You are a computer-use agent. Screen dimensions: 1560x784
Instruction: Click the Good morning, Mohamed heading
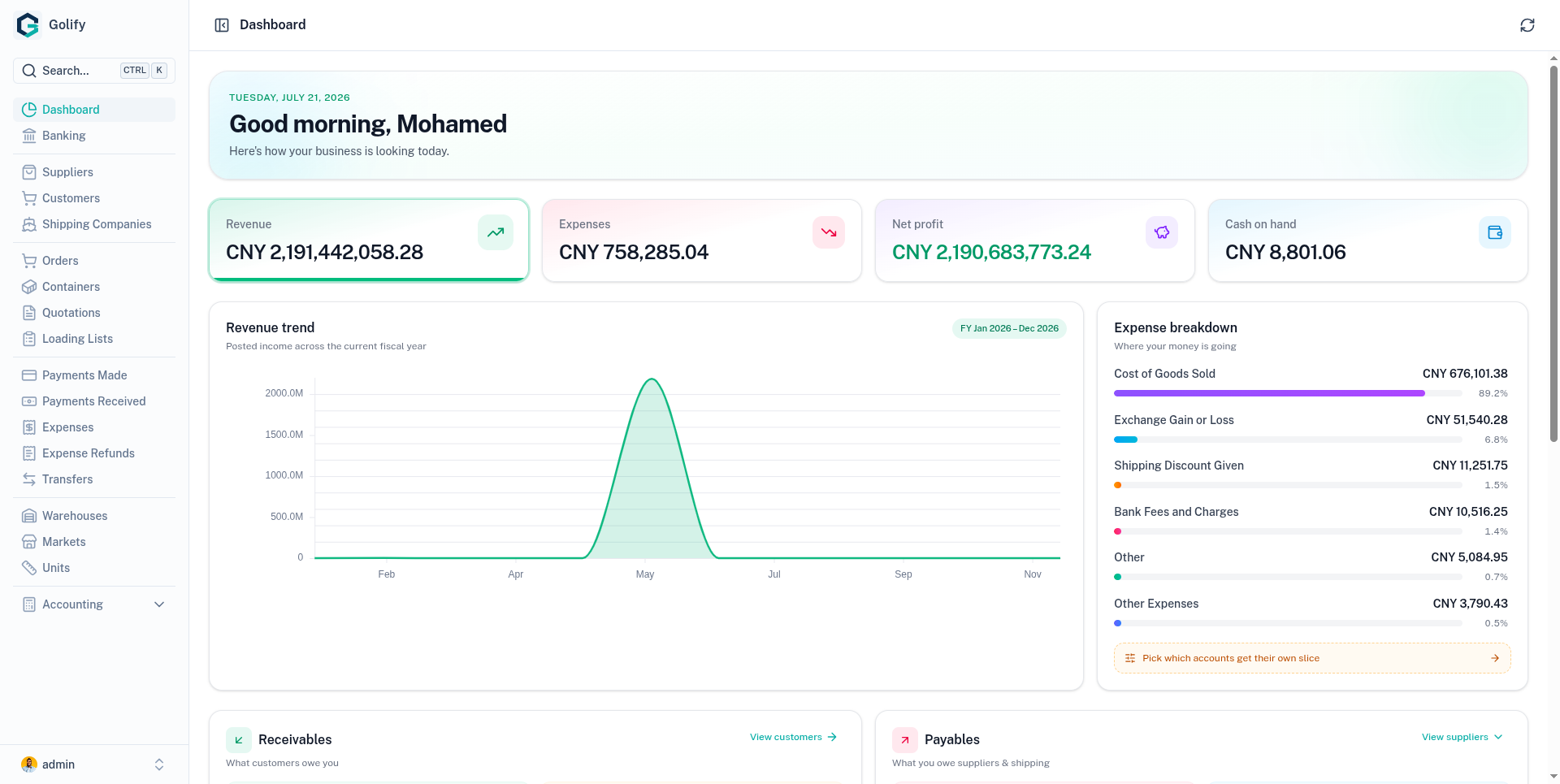[368, 124]
